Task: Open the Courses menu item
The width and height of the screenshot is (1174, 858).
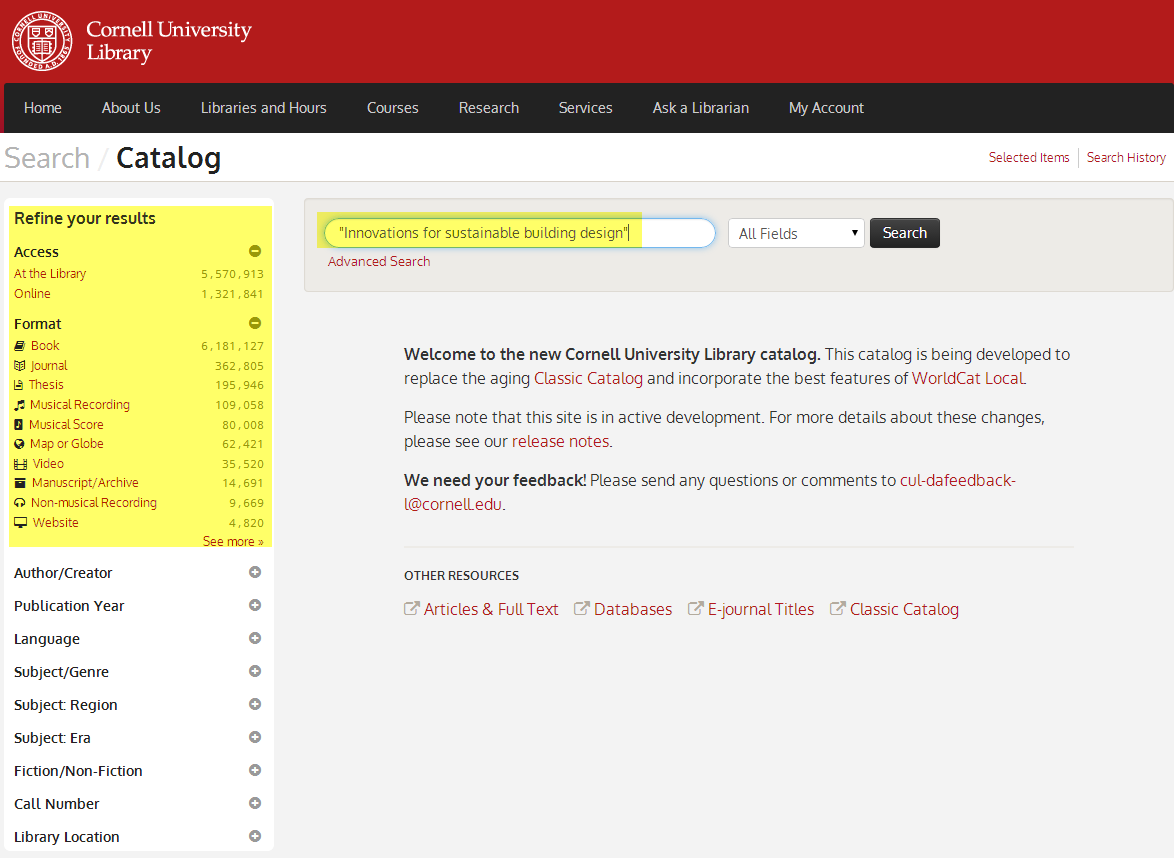Action: pyautogui.click(x=392, y=108)
